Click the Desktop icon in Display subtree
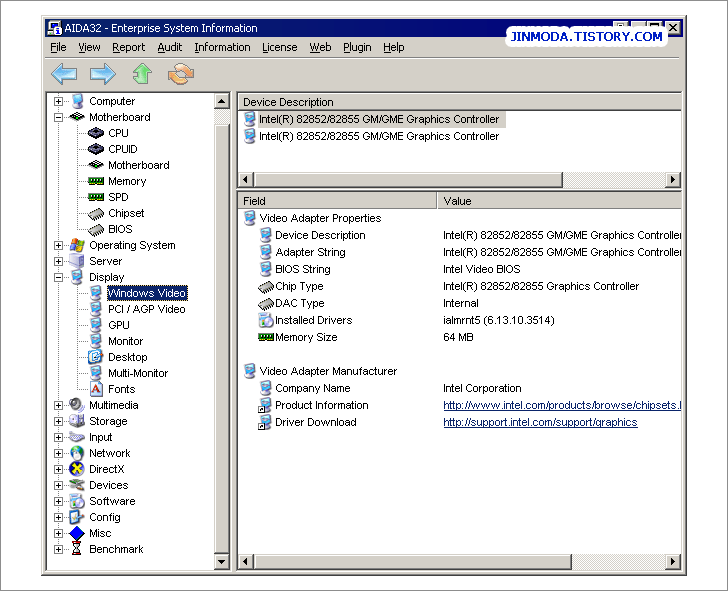This screenshot has width=728, height=591. point(96,357)
